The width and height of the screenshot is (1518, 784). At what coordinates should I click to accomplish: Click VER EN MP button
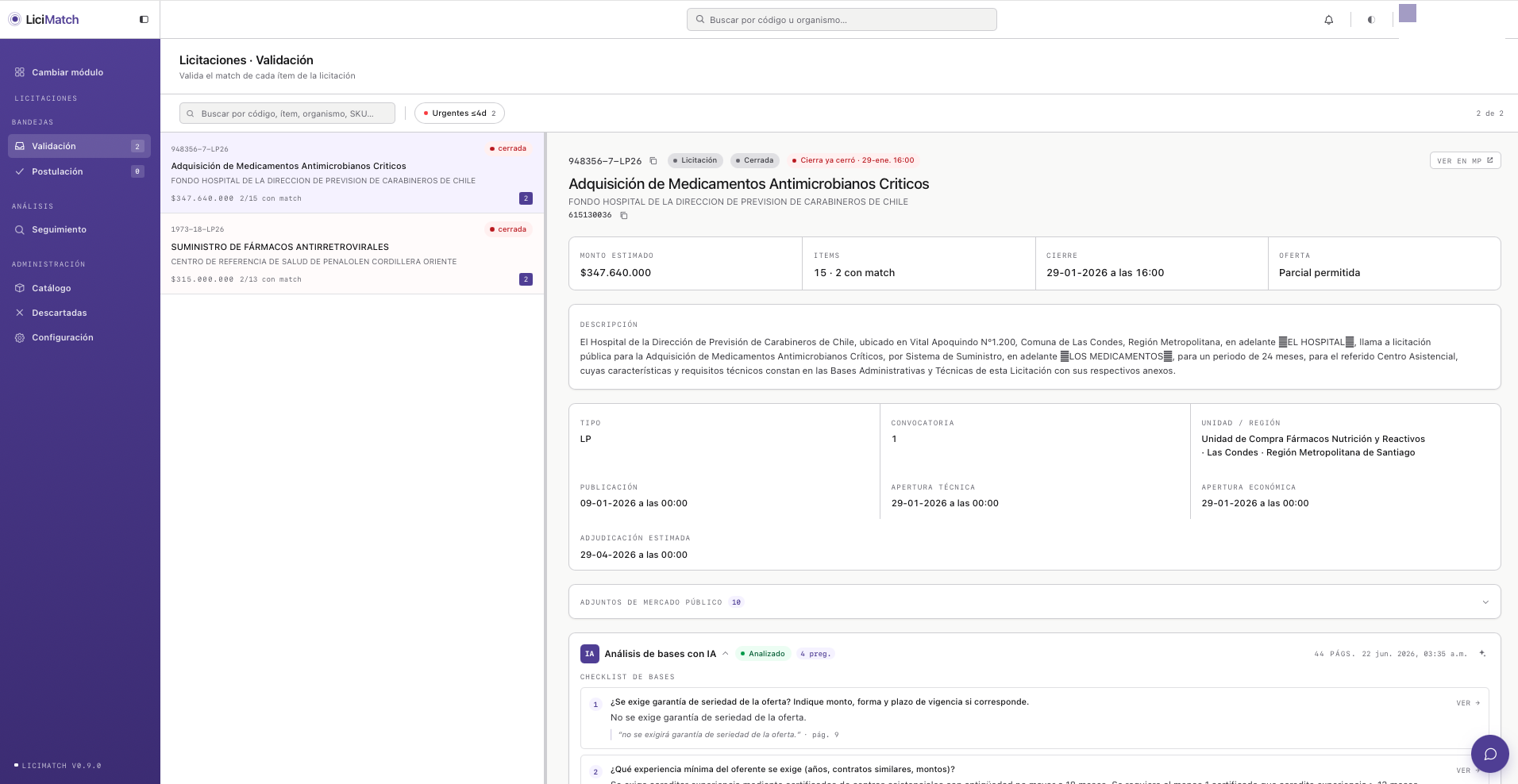(x=1465, y=160)
